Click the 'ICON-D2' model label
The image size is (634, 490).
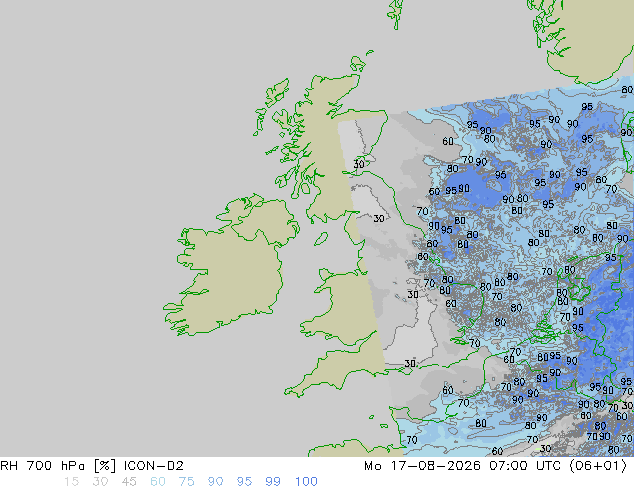pos(154,466)
